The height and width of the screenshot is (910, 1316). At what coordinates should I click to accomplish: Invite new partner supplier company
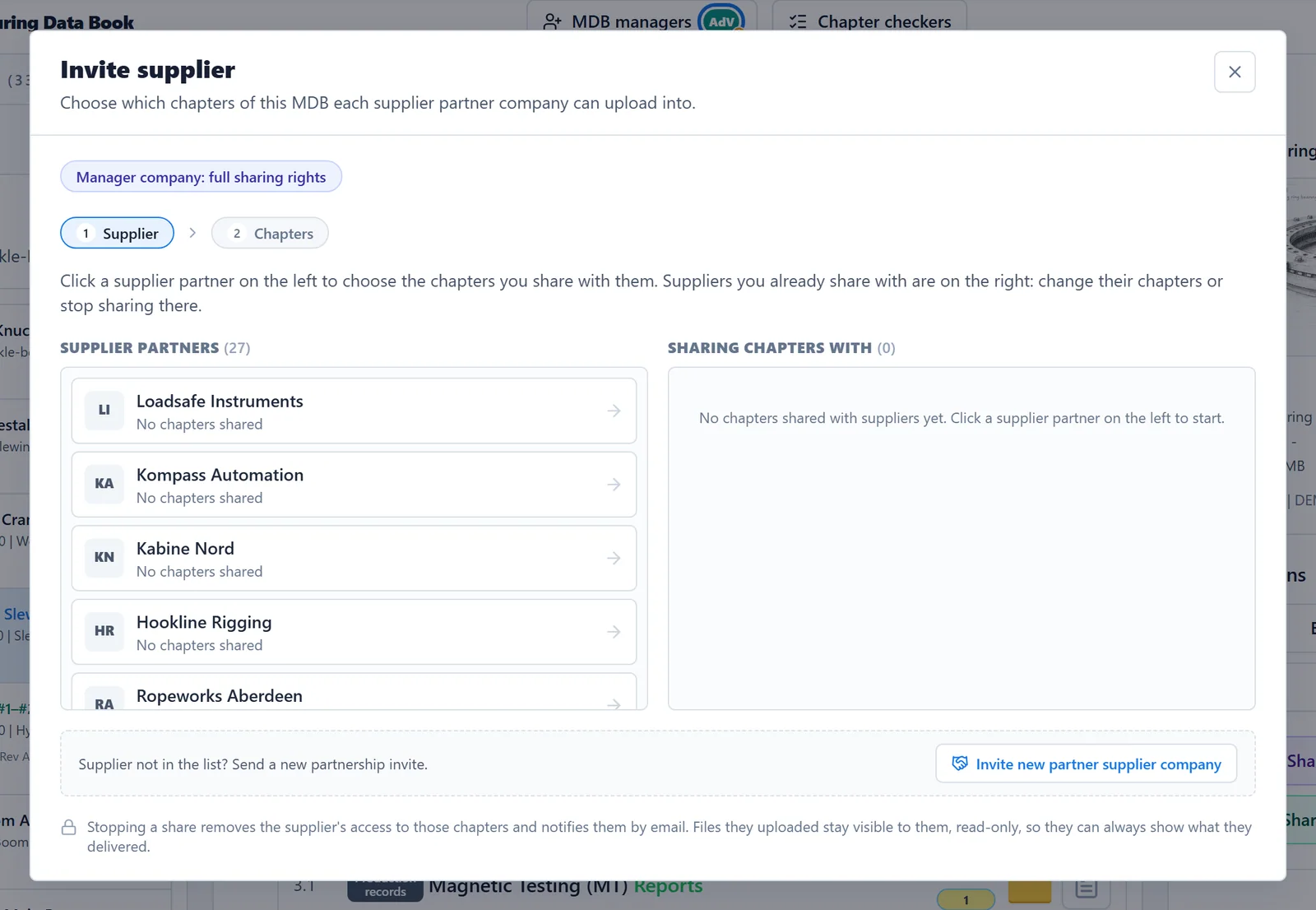click(1086, 764)
